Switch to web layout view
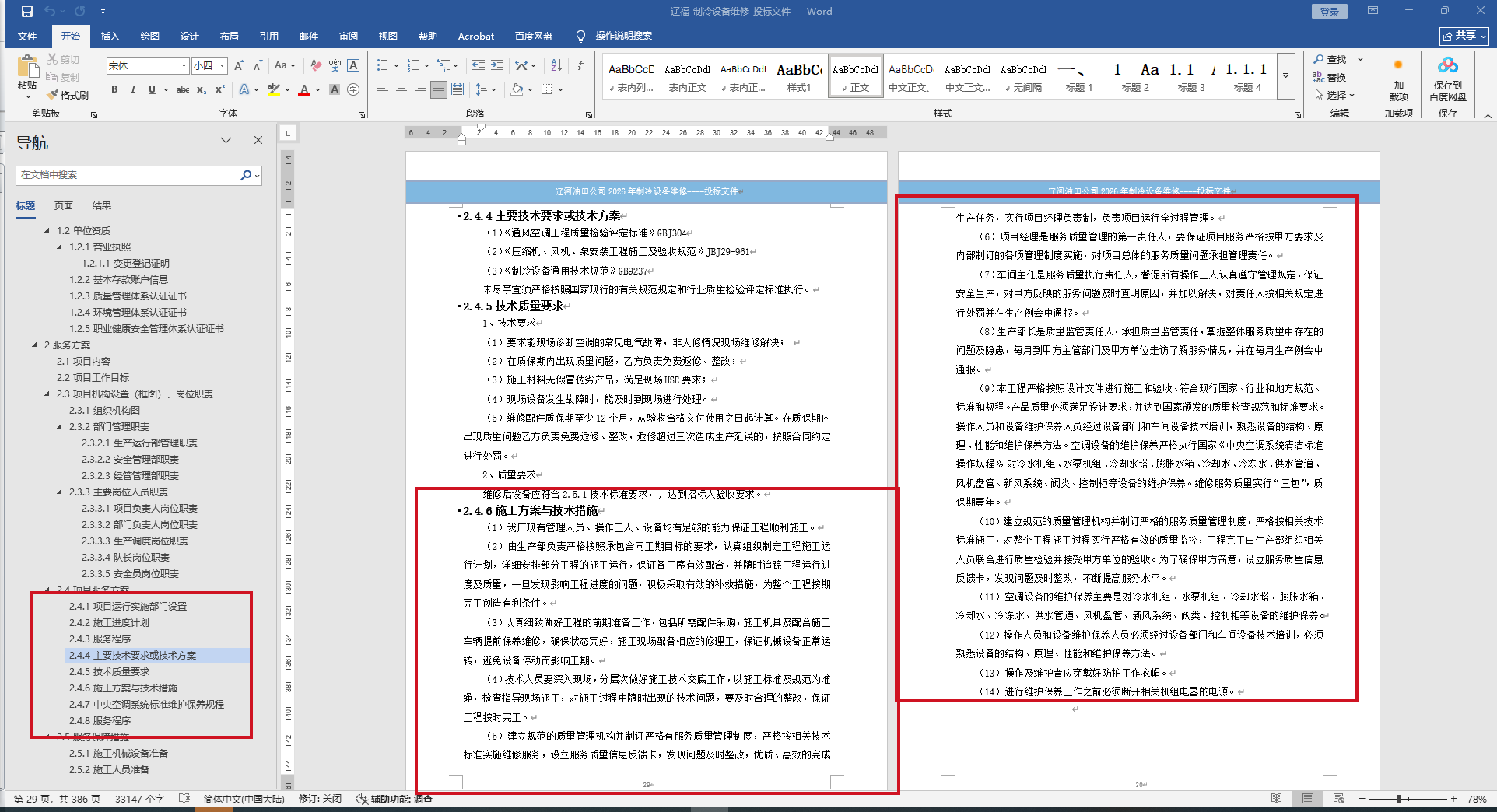 tap(1338, 799)
